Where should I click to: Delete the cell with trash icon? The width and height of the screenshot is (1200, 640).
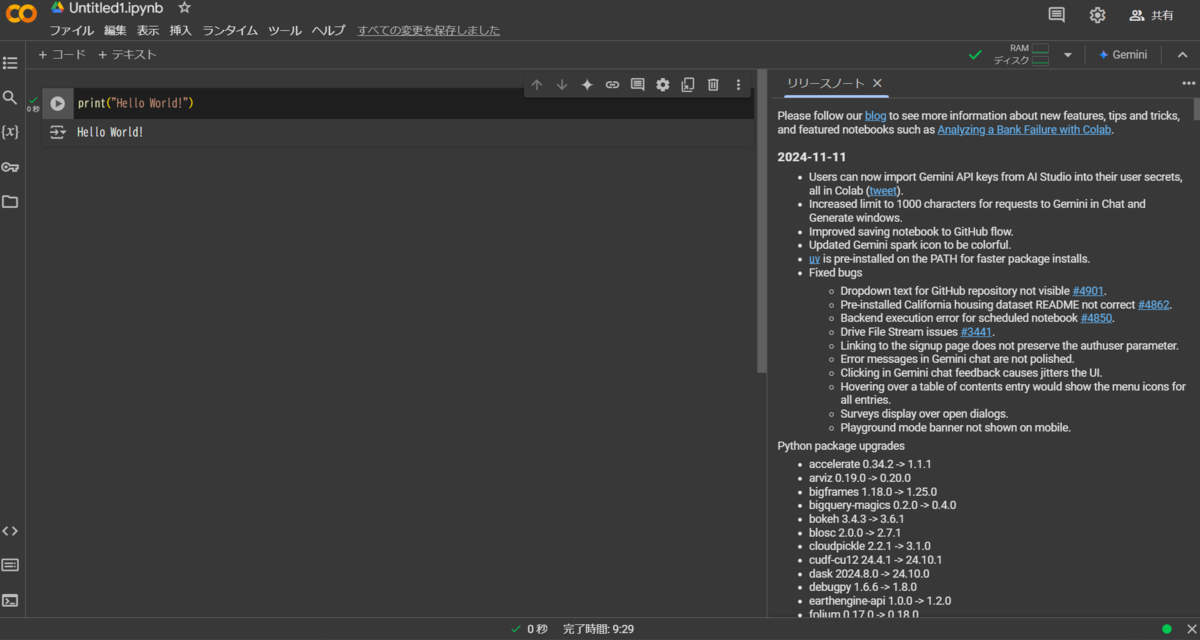point(713,85)
